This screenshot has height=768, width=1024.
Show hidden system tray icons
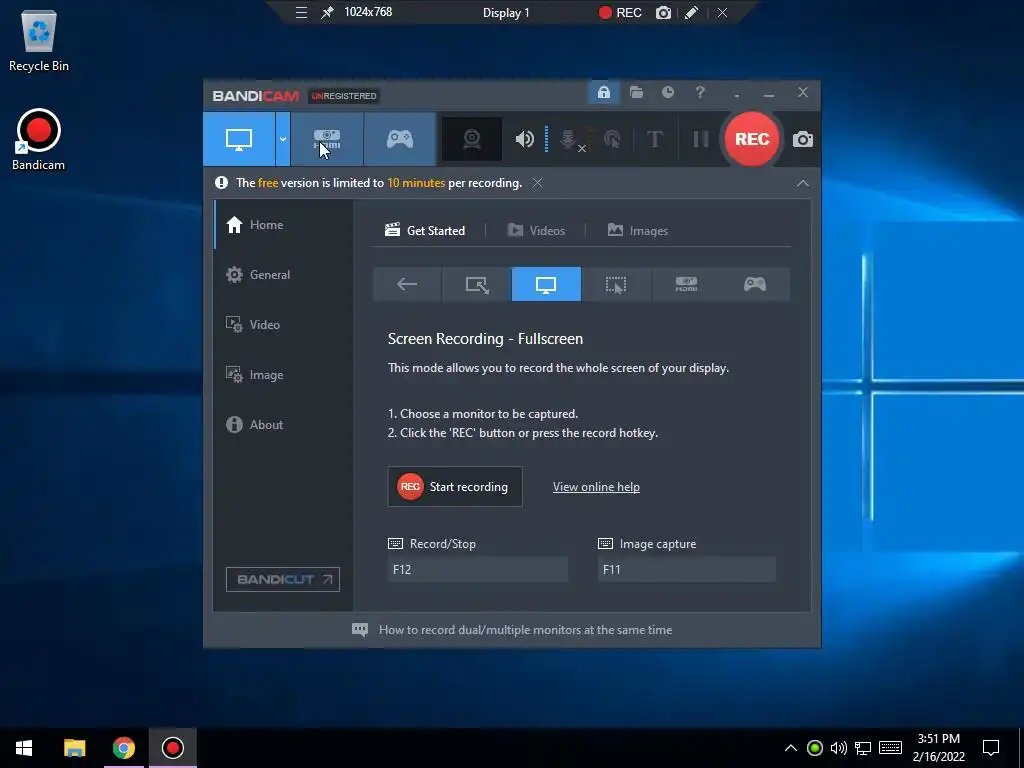coord(790,748)
